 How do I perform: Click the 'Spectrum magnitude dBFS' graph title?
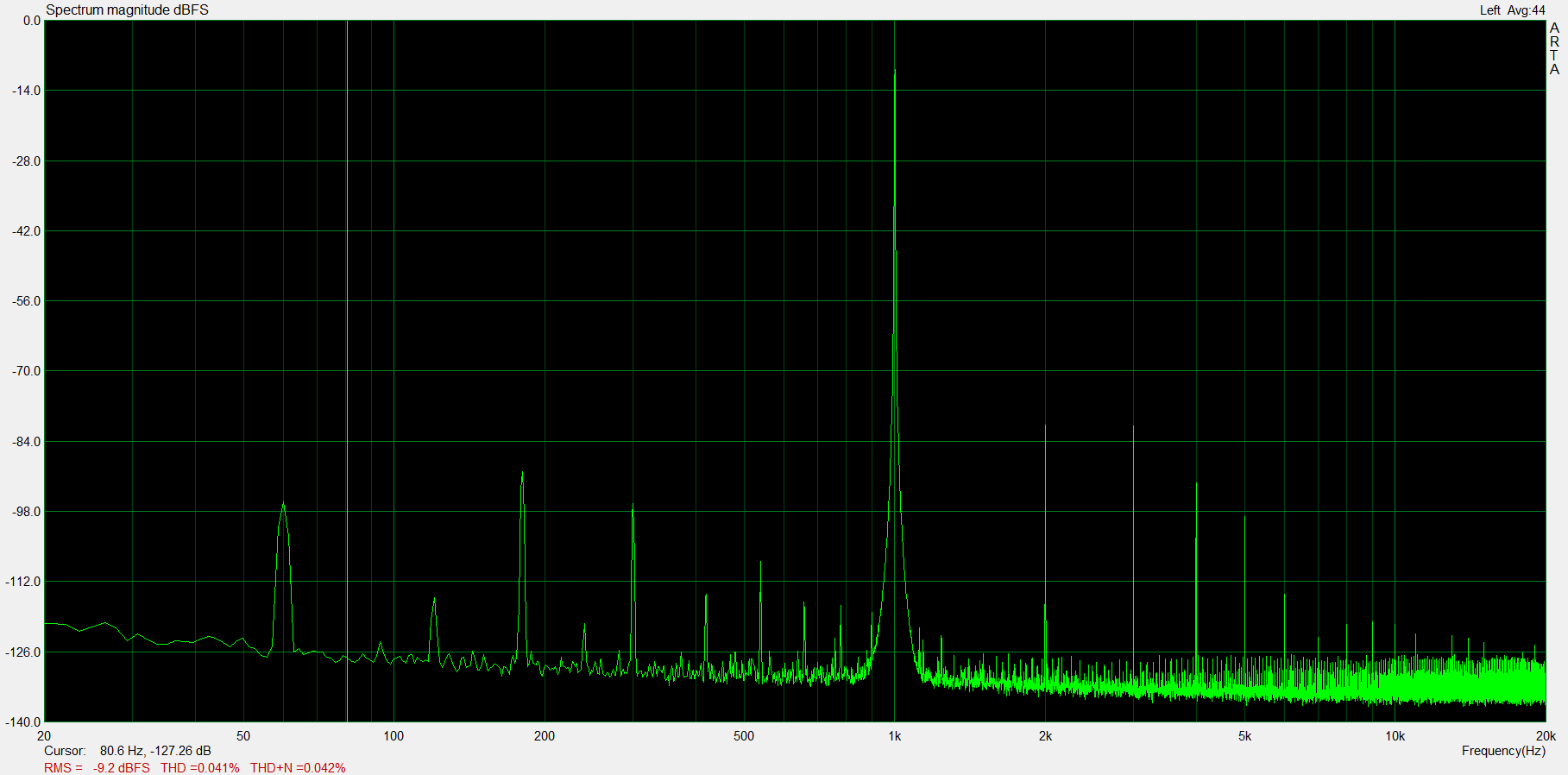pos(127,9)
